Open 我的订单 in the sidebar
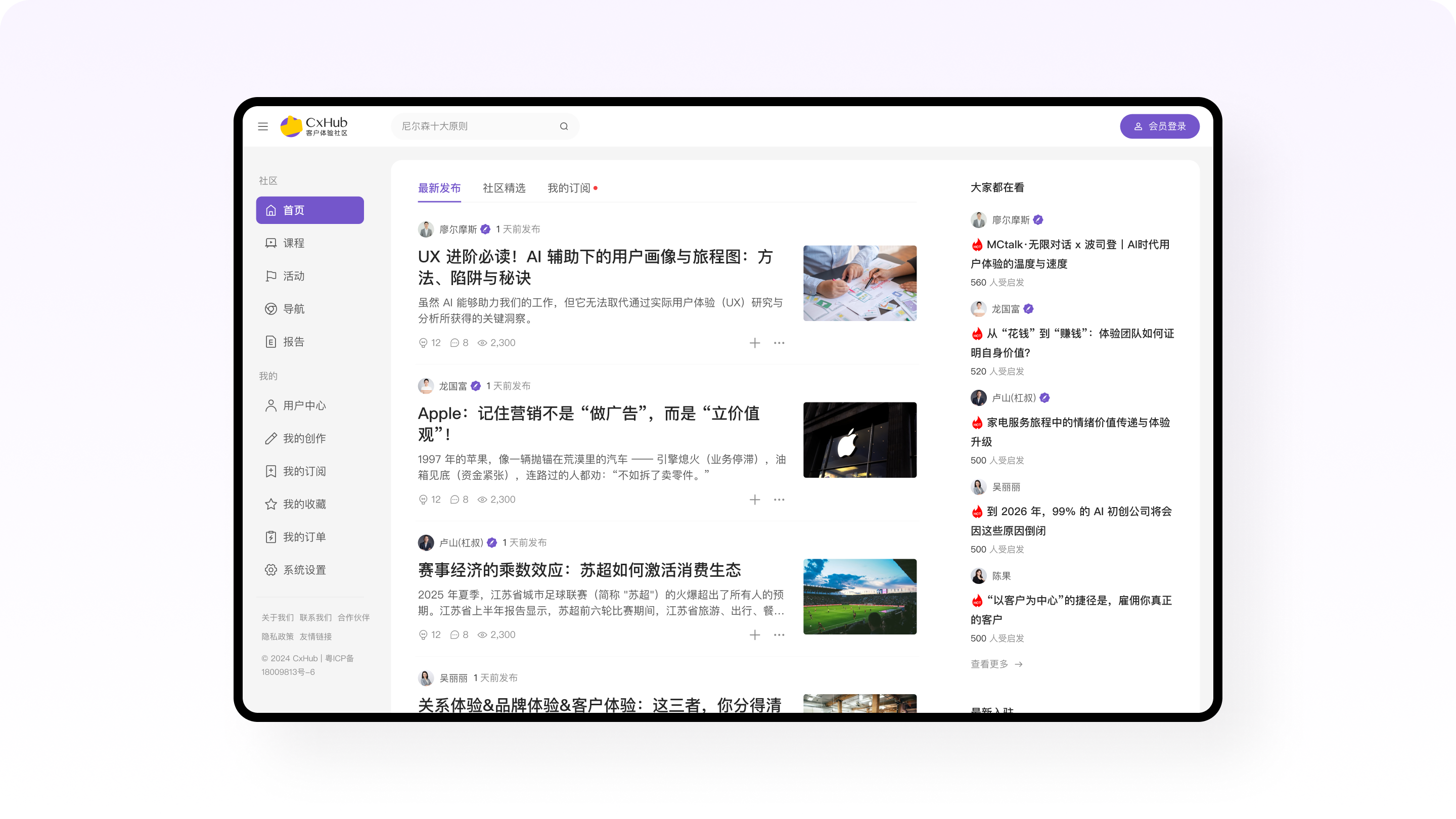Viewport: 1456px width, 819px height. click(310, 536)
